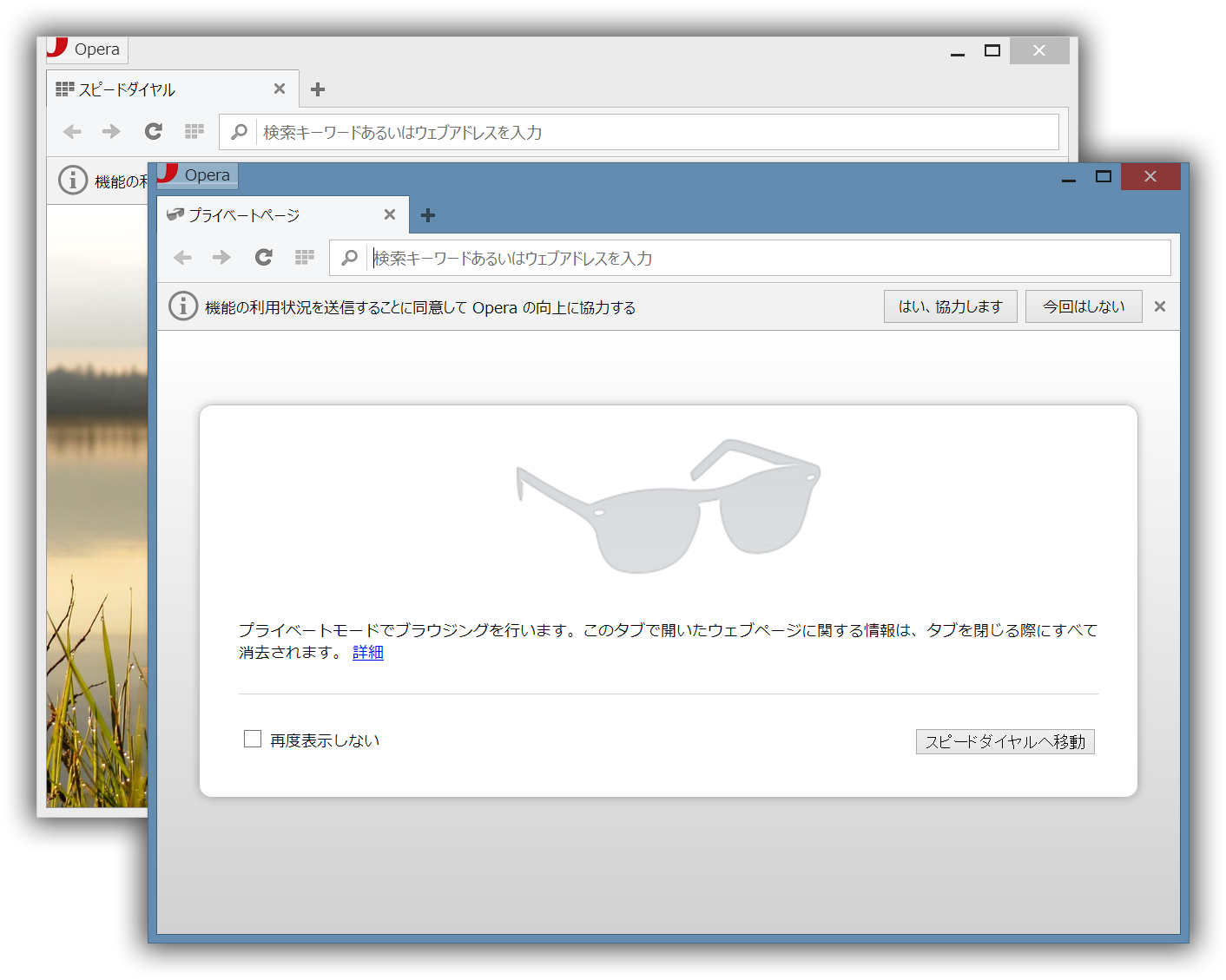
Task: Navigate back in the private window
Action: click(182, 257)
